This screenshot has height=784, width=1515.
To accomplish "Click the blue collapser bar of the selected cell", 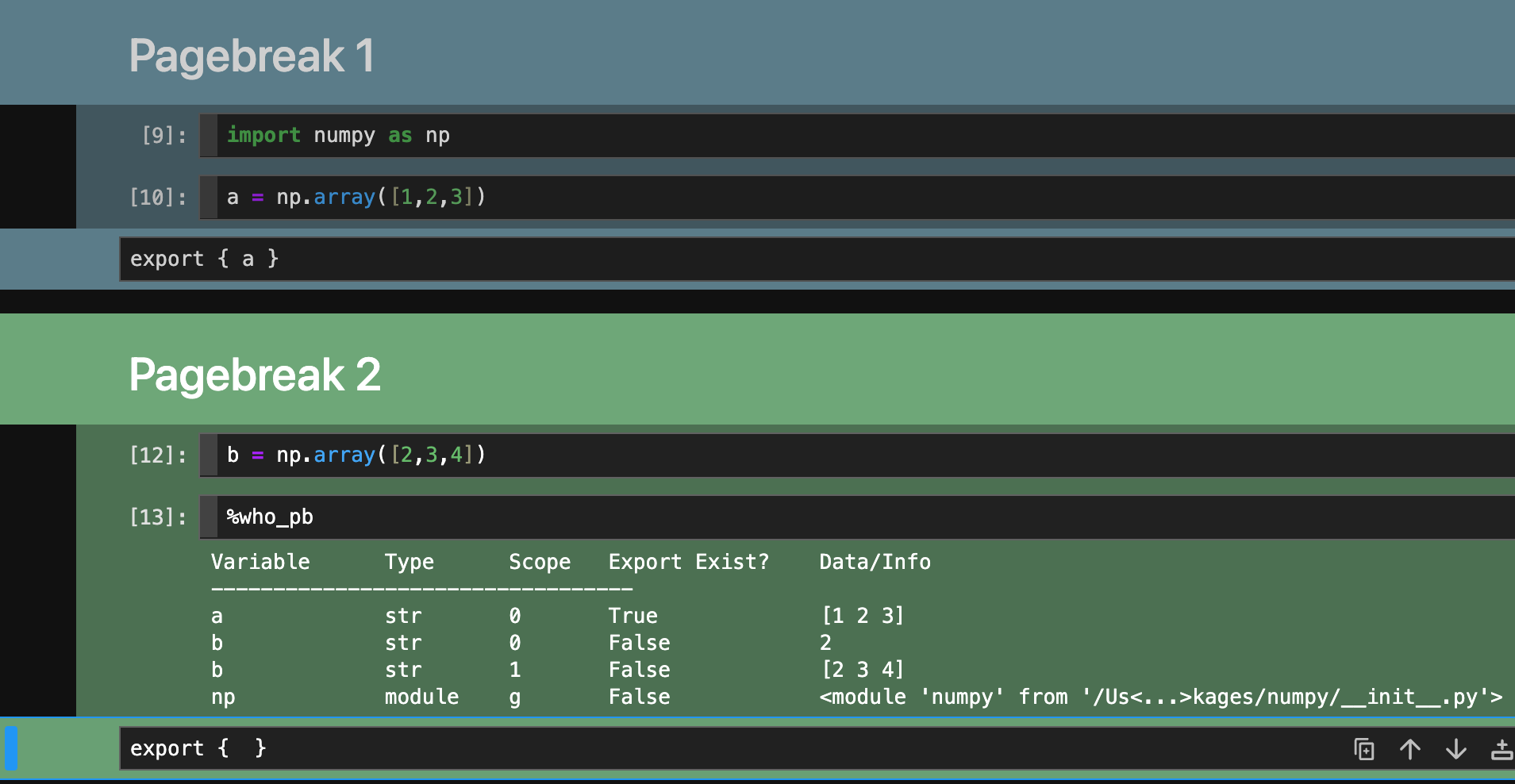I will click(10, 749).
